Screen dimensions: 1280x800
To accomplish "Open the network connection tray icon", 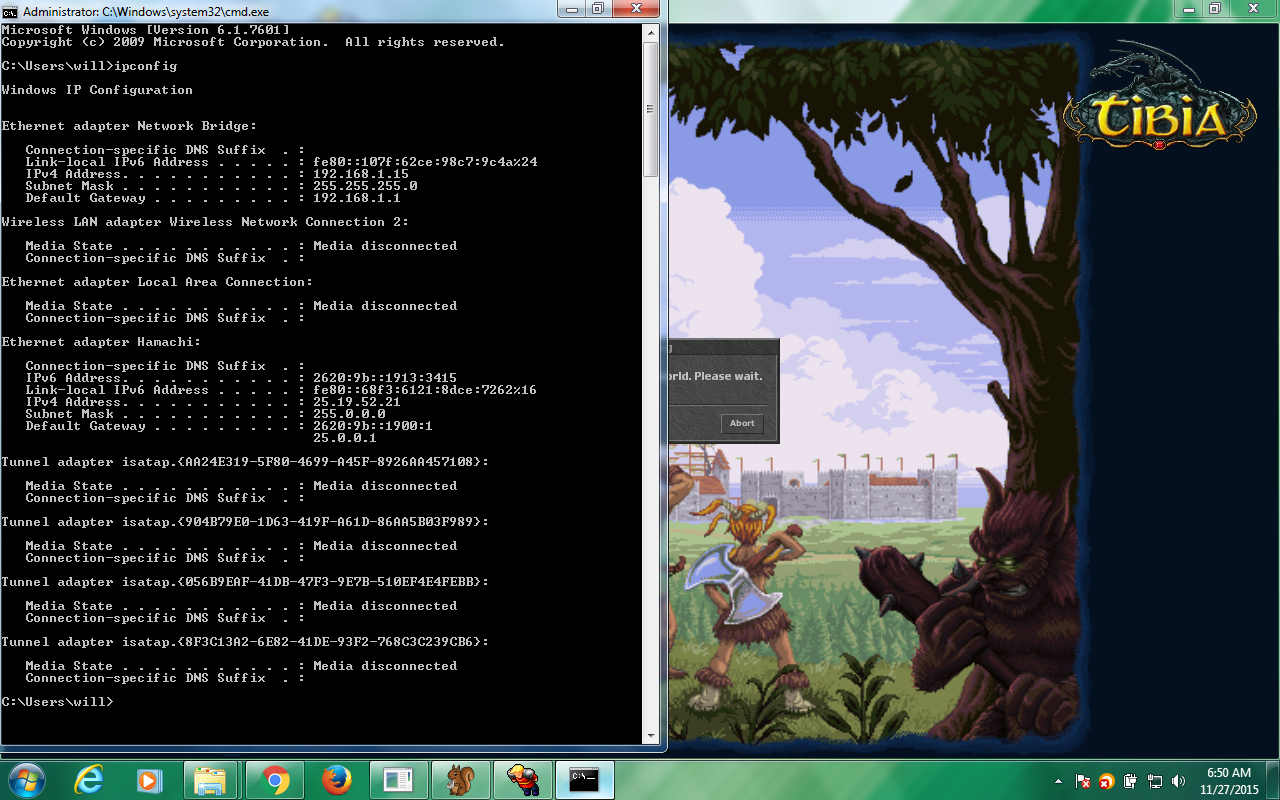I will tap(1154, 781).
